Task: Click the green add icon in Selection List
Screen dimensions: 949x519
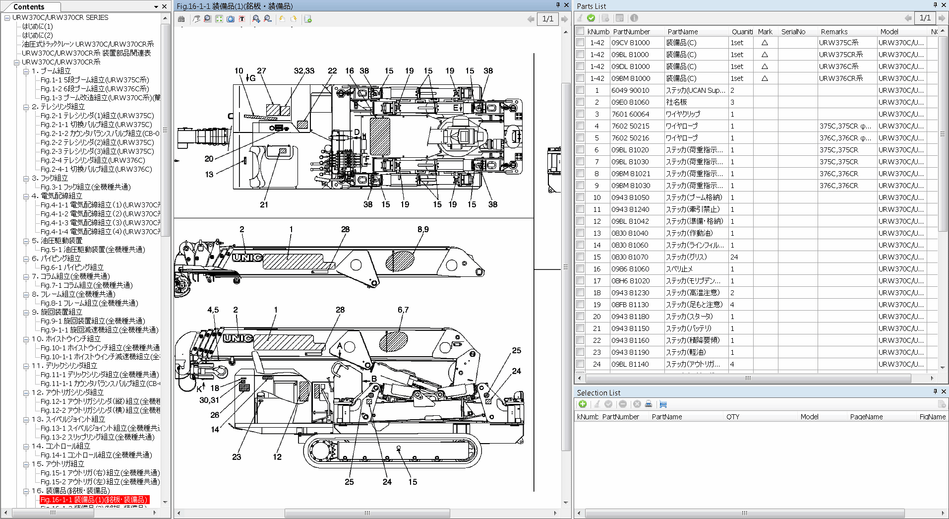Action: pyautogui.click(x=581, y=404)
